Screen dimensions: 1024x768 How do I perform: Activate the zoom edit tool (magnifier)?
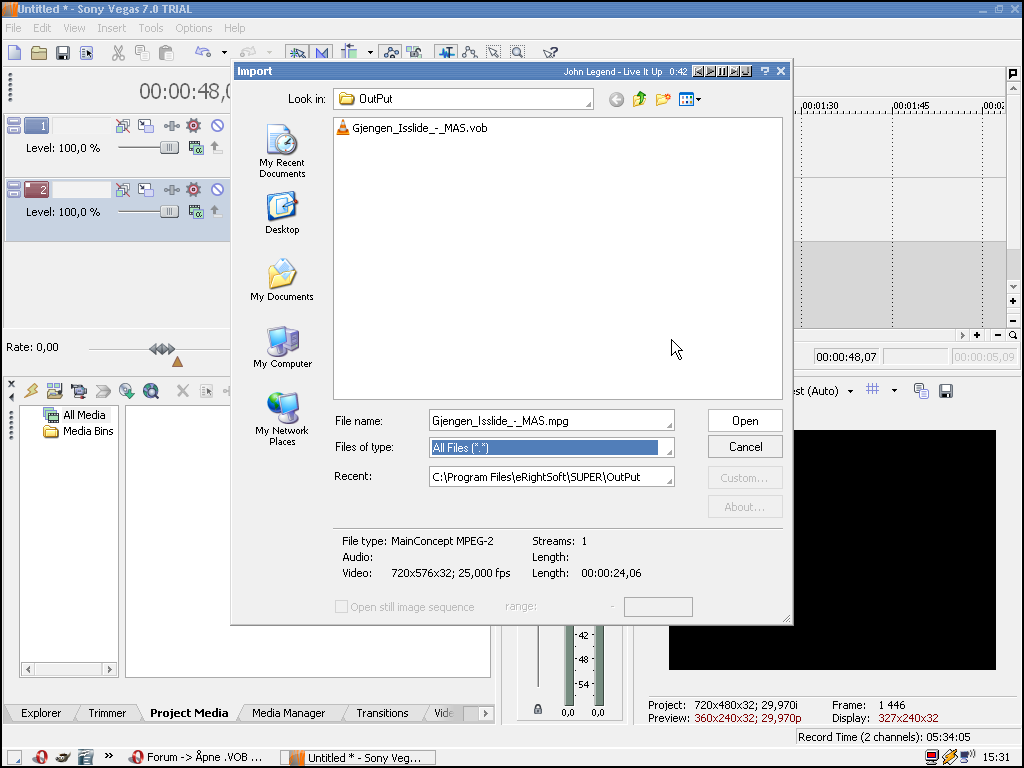click(517, 52)
